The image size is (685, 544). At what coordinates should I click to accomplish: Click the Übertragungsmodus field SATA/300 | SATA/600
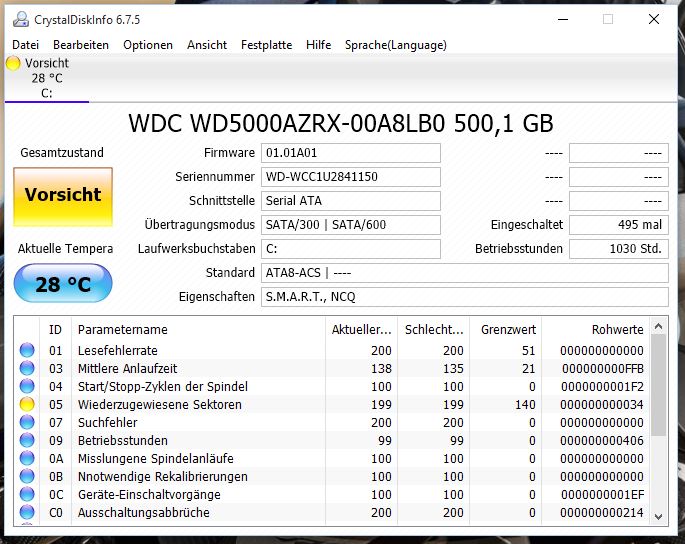(351, 225)
